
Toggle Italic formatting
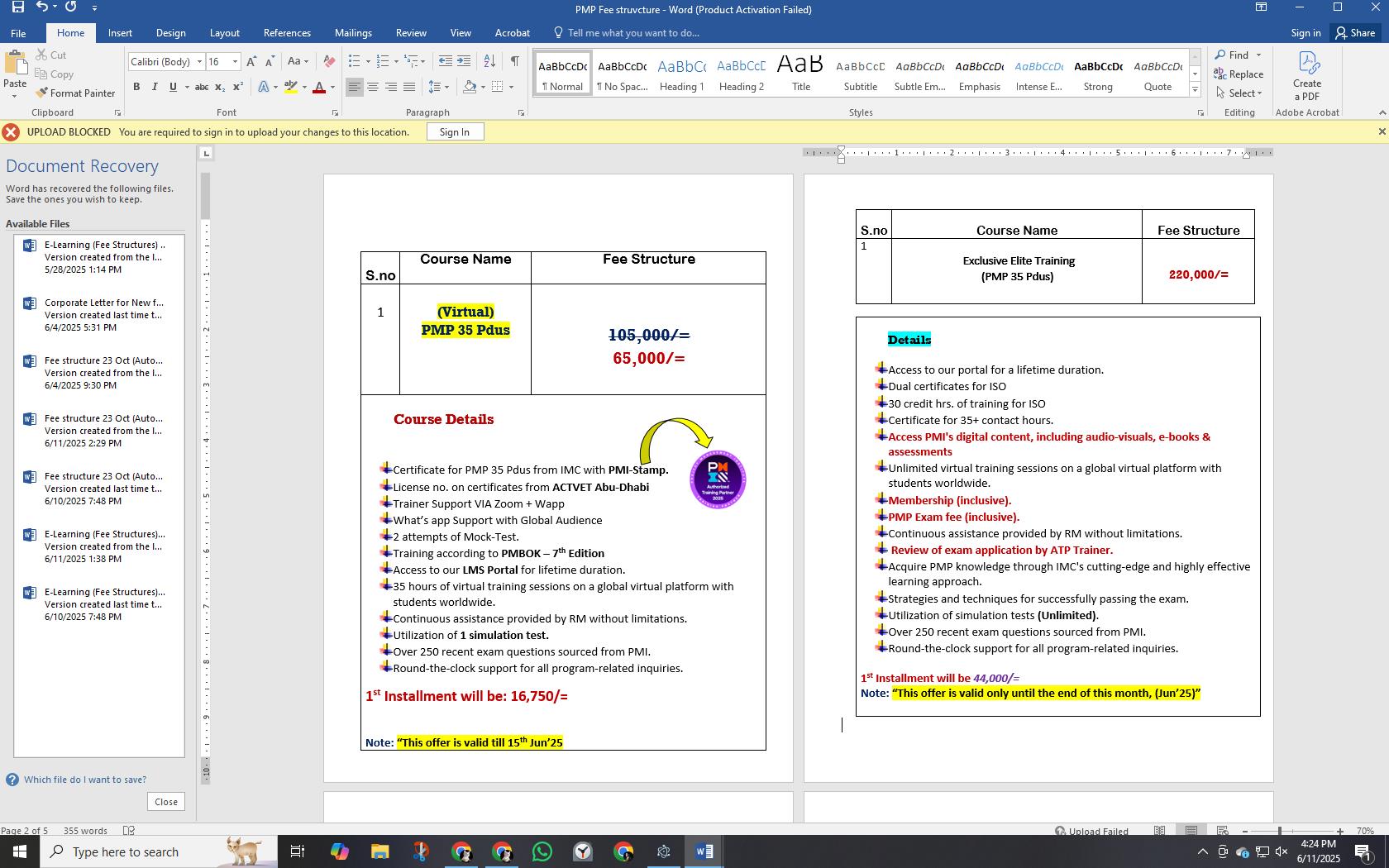pyautogui.click(x=155, y=87)
